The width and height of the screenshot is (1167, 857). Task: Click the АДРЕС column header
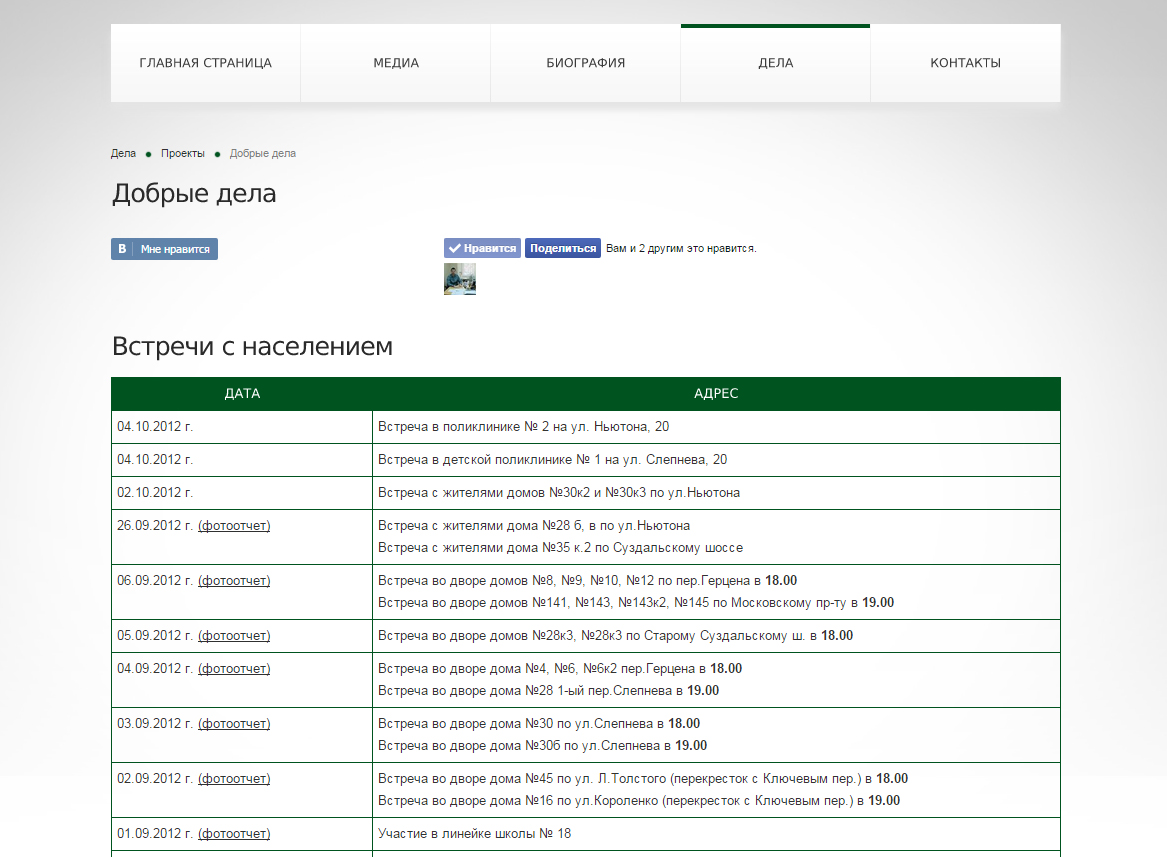point(716,394)
